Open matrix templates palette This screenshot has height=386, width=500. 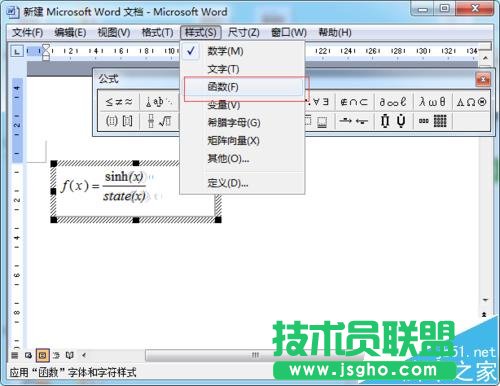(x=432, y=121)
